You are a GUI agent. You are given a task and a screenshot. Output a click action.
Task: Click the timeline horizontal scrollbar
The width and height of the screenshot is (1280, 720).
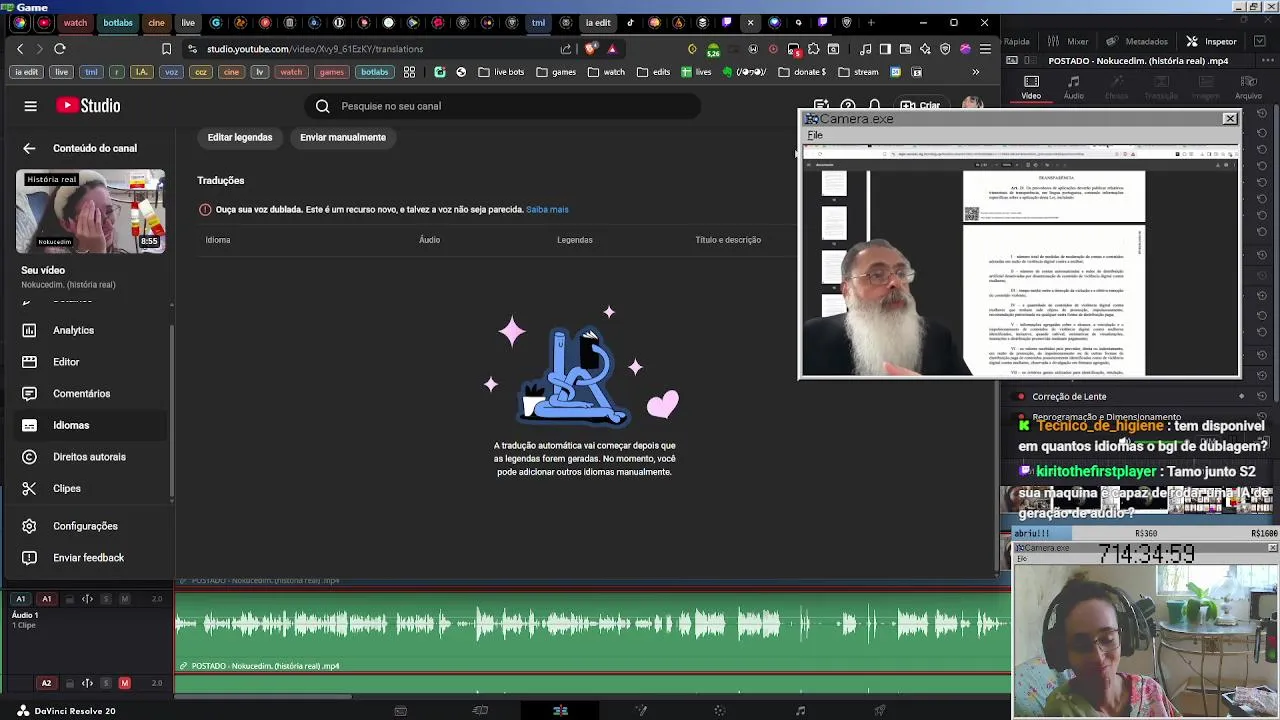click(263, 697)
